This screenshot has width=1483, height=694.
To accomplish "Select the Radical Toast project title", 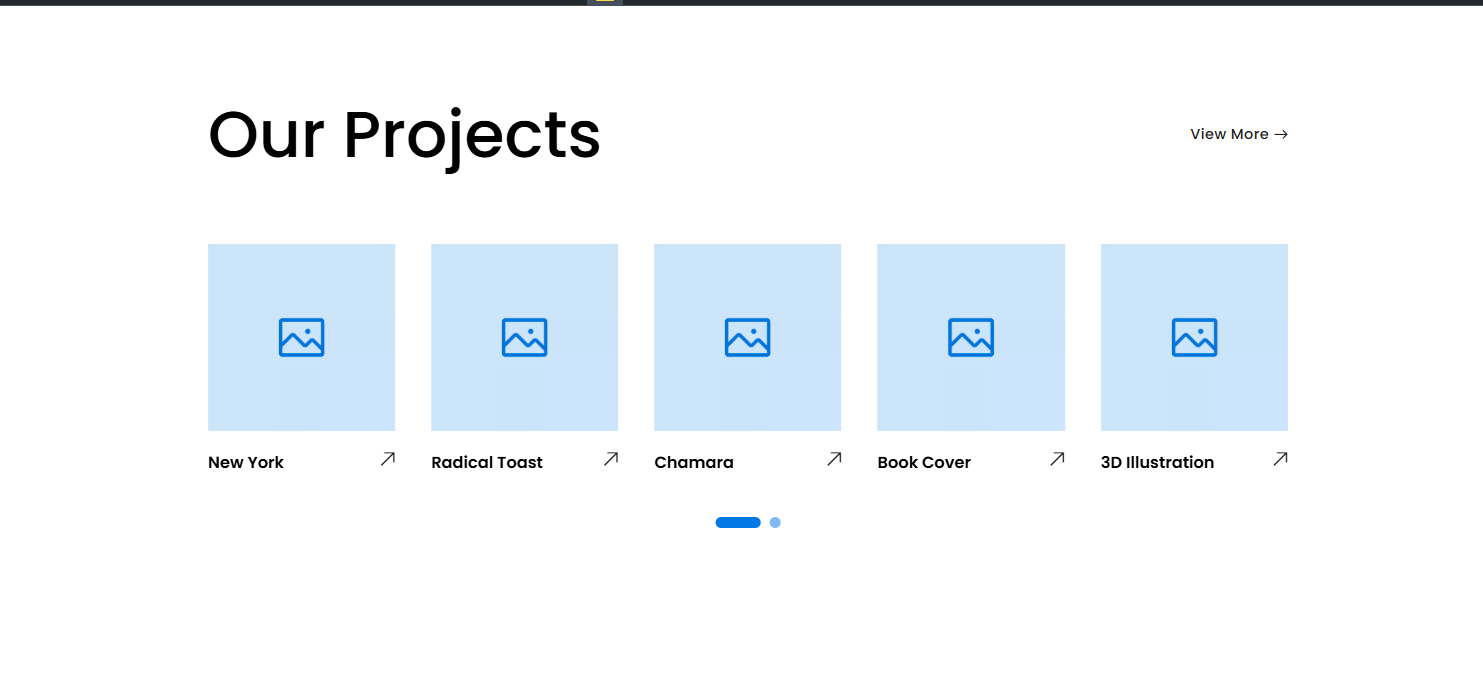I will [x=487, y=462].
